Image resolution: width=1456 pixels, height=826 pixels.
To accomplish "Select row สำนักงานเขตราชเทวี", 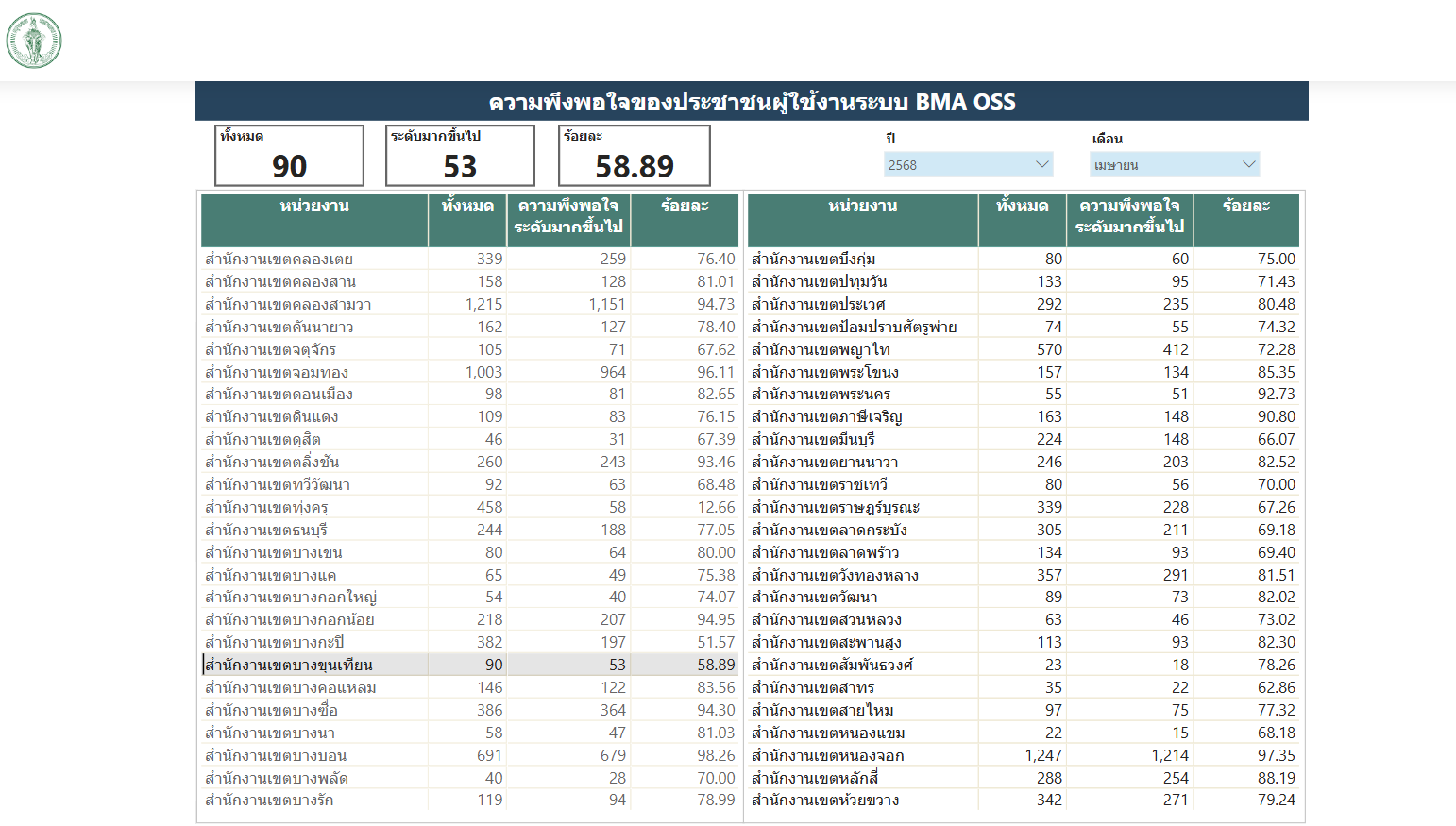I will pyautogui.click(x=1024, y=484).
